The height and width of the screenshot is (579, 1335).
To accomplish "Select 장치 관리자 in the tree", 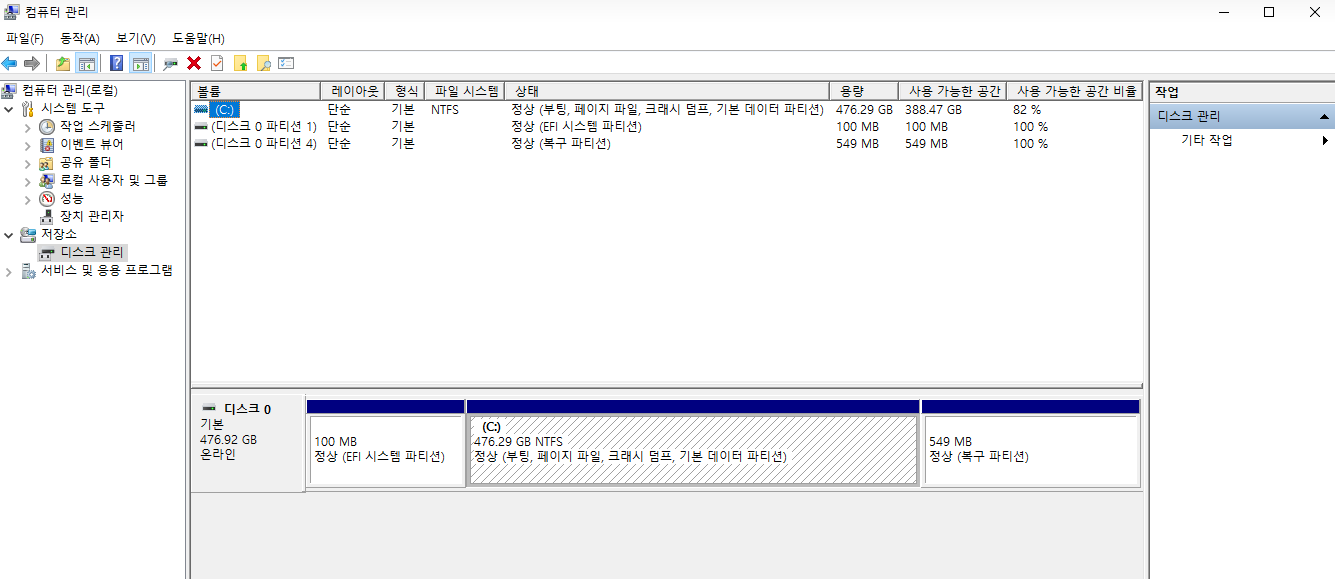I will pyautogui.click(x=92, y=216).
